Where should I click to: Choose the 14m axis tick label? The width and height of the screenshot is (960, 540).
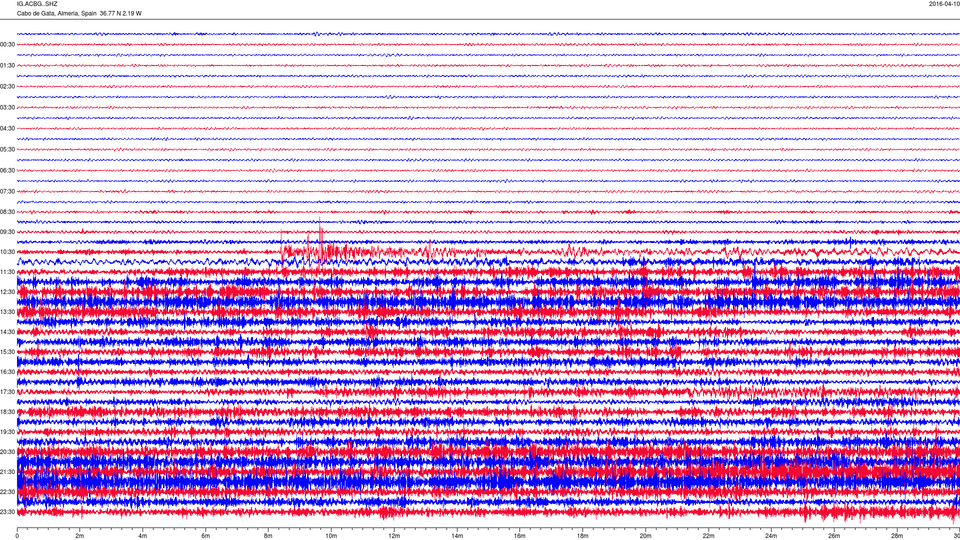click(457, 536)
